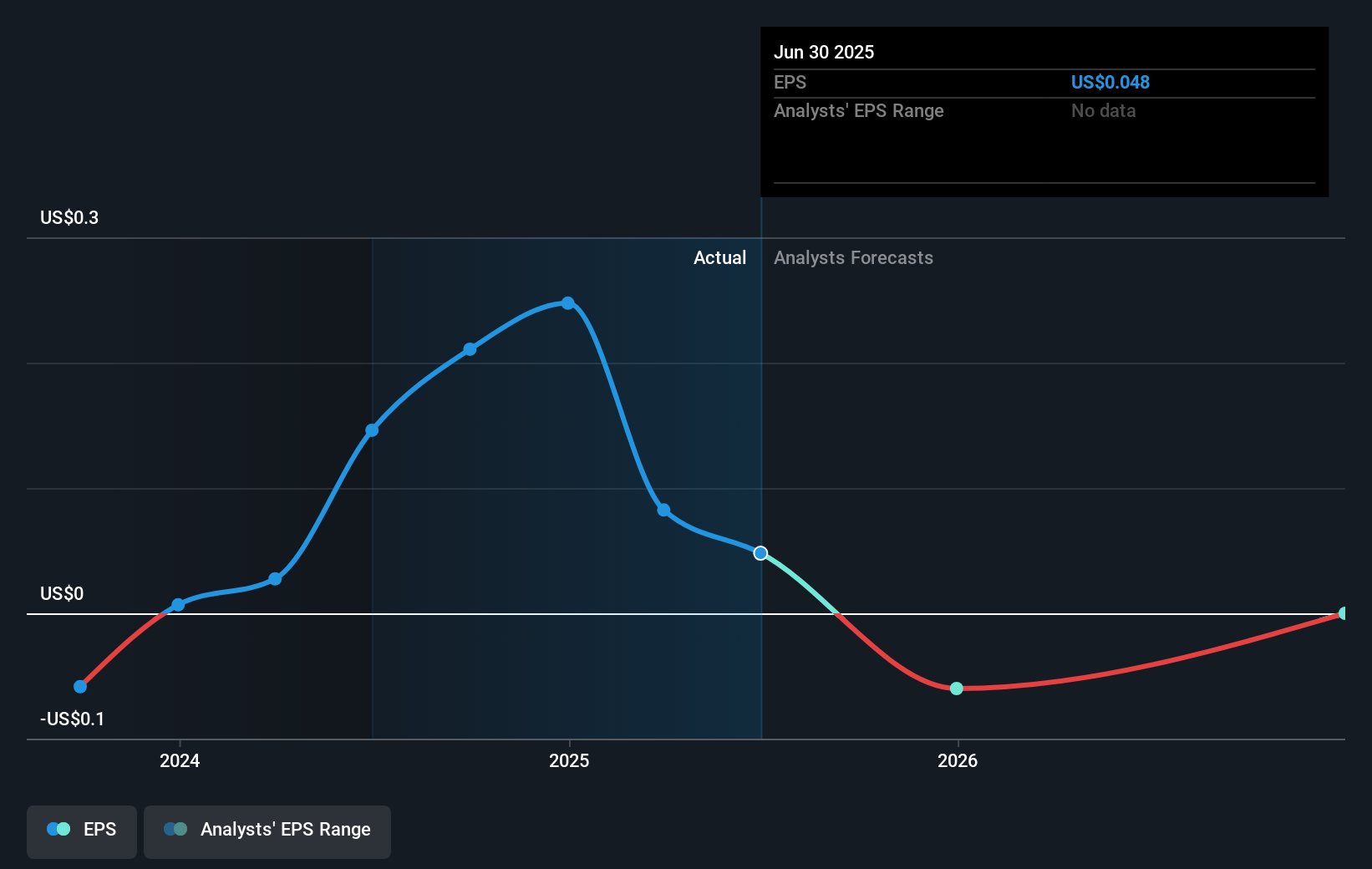Image resolution: width=1372 pixels, height=869 pixels.
Task: Click the US$0.048 EPS value in tooltip
Action: click(x=1110, y=82)
